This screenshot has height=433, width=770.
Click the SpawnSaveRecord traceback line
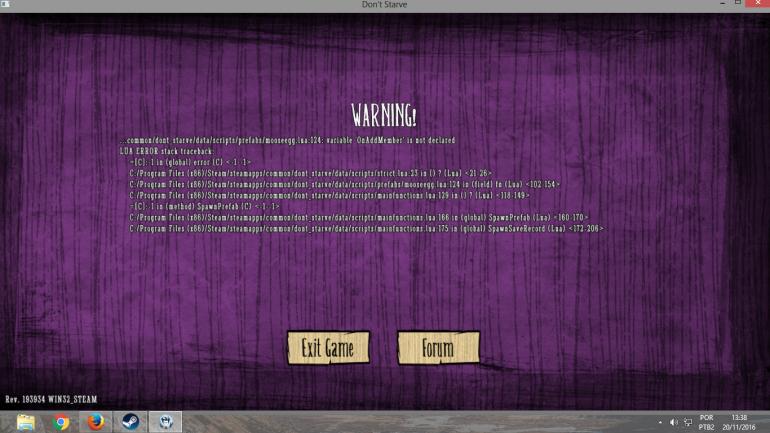pyautogui.click(x=366, y=229)
